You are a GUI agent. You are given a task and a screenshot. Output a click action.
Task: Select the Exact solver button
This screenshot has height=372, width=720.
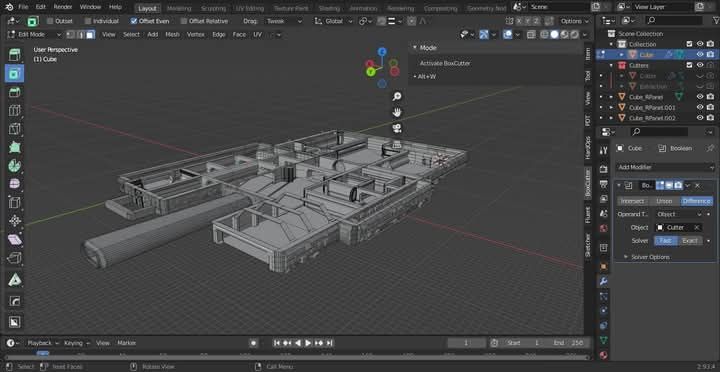pyautogui.click(x=690, y=241)
